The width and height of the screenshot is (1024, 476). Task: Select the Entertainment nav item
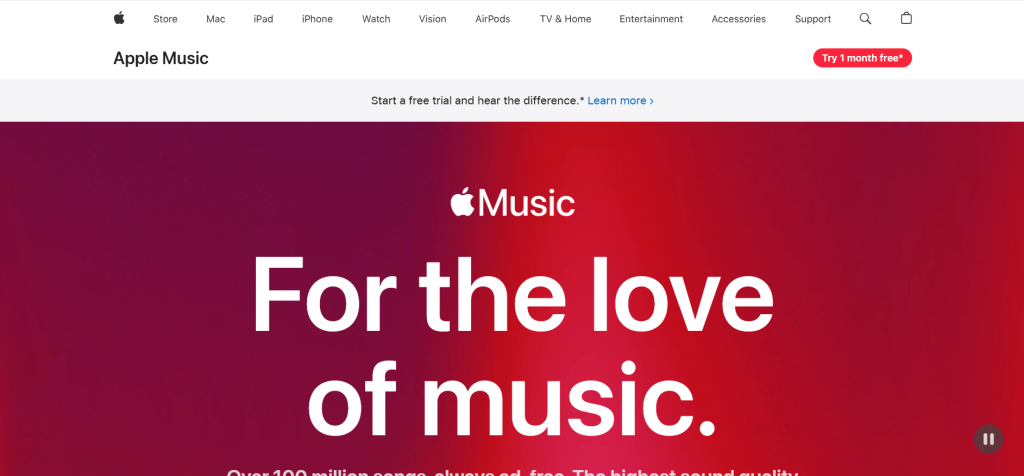click(651, 19)
